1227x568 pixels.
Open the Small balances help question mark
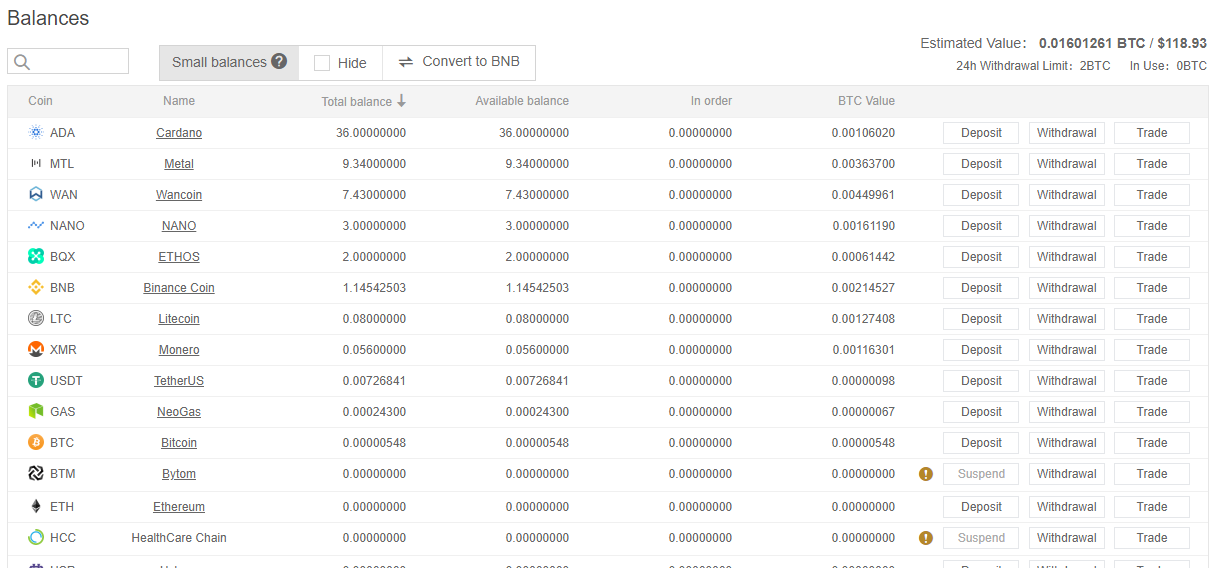tap(279, 62)
